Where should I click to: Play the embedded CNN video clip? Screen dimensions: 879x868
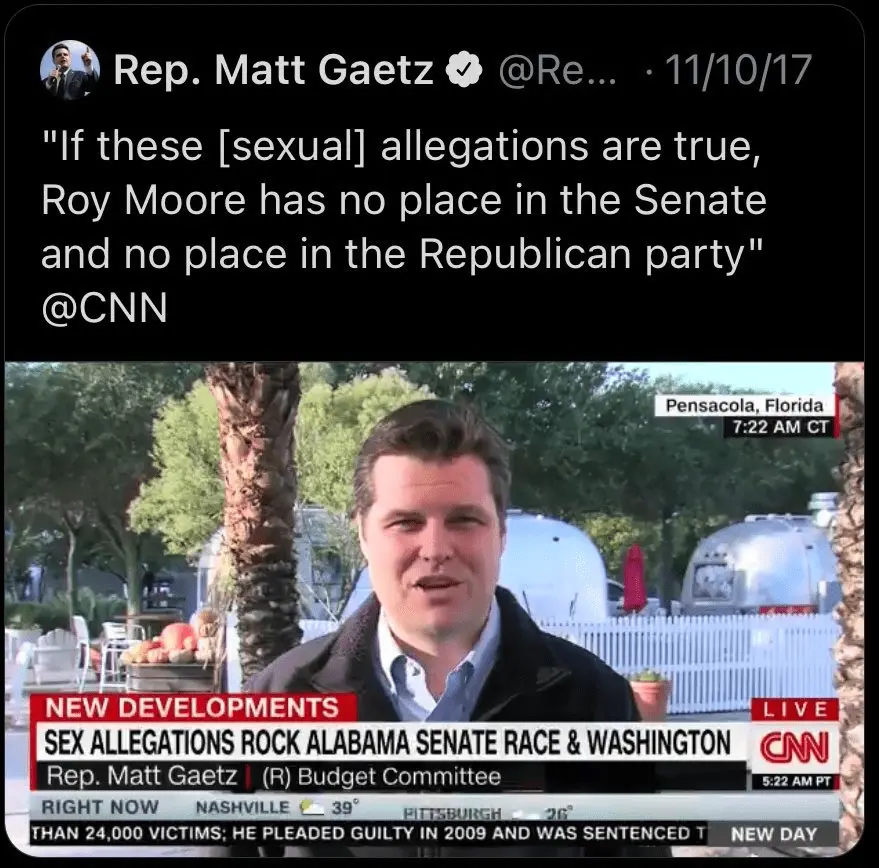(434, 609)
